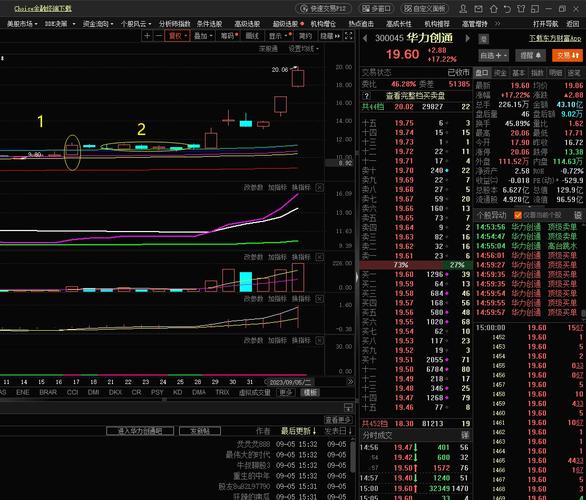
Task: Click the collapse panel icon above 查看更多
Action: click(x=348, y=407)
